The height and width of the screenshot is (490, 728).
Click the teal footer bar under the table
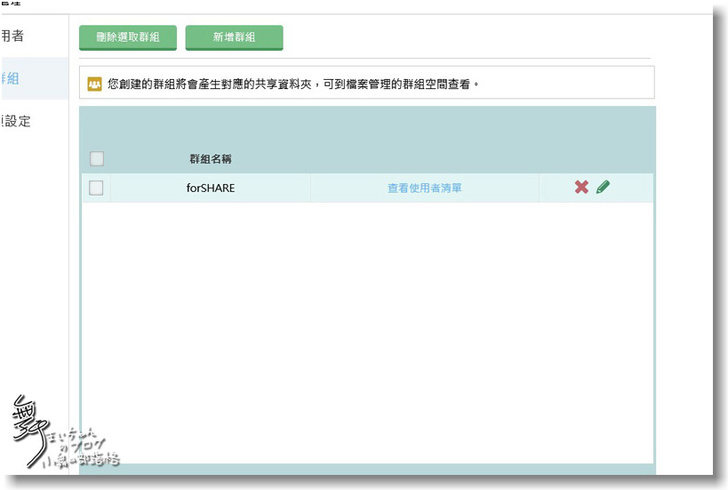(367, 470)
